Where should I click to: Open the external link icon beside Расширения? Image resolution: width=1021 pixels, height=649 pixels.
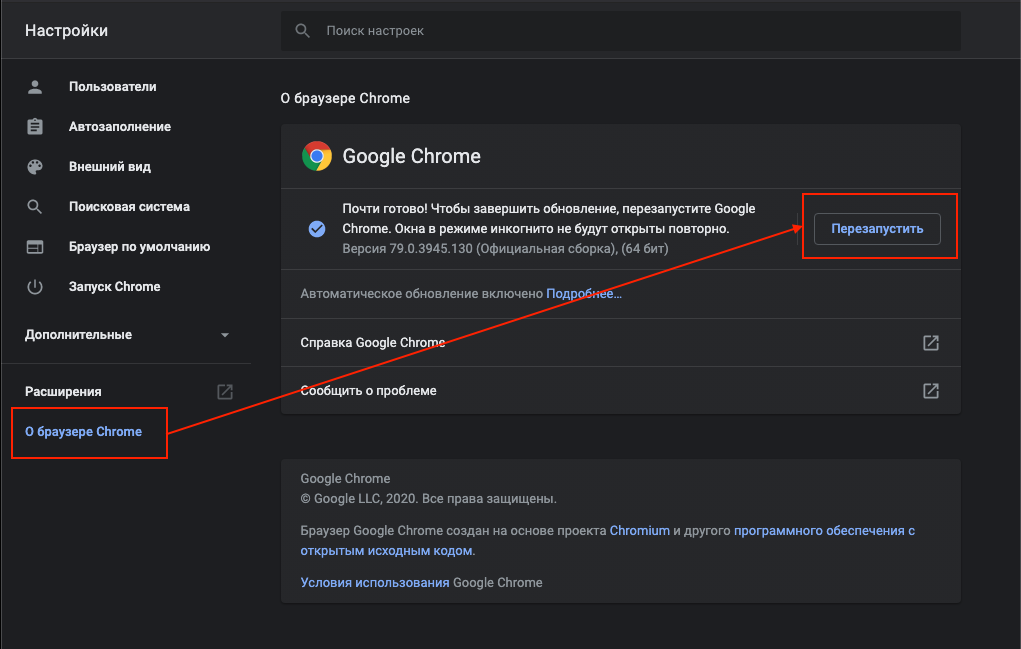pos(225,392)
